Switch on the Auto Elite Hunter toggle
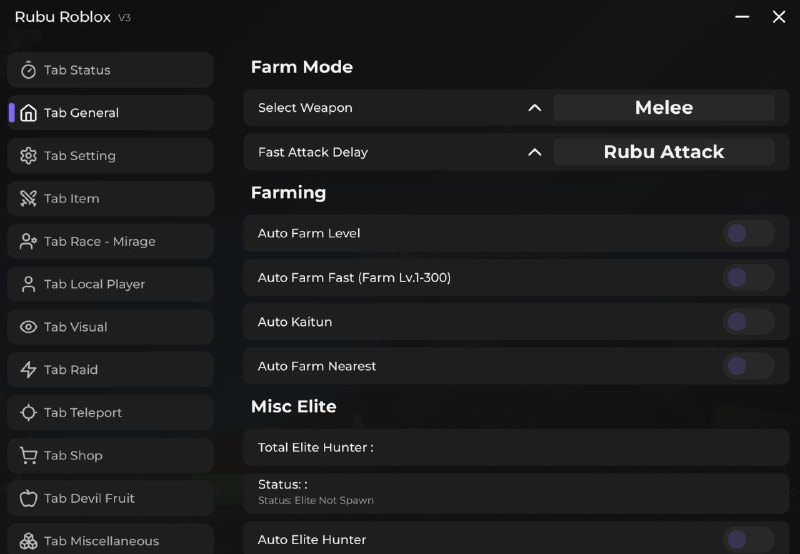The height and width of the screenshot is (554, 800). point(748,540)
